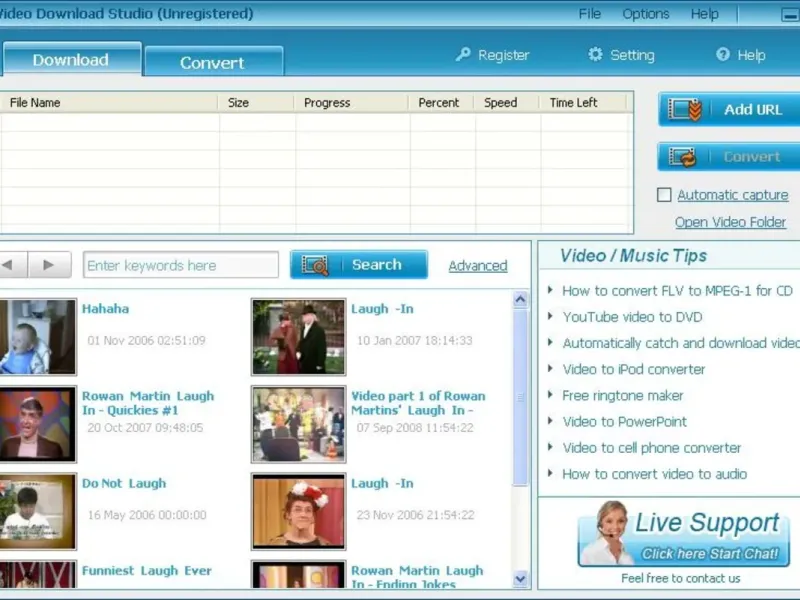Open the Advanced search link

click(478, 265)
